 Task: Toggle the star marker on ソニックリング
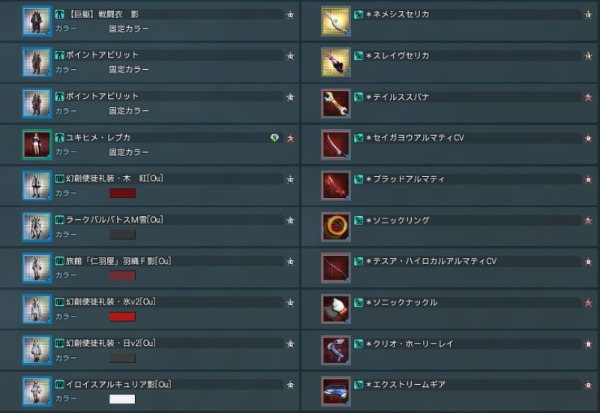click(588, 220)
